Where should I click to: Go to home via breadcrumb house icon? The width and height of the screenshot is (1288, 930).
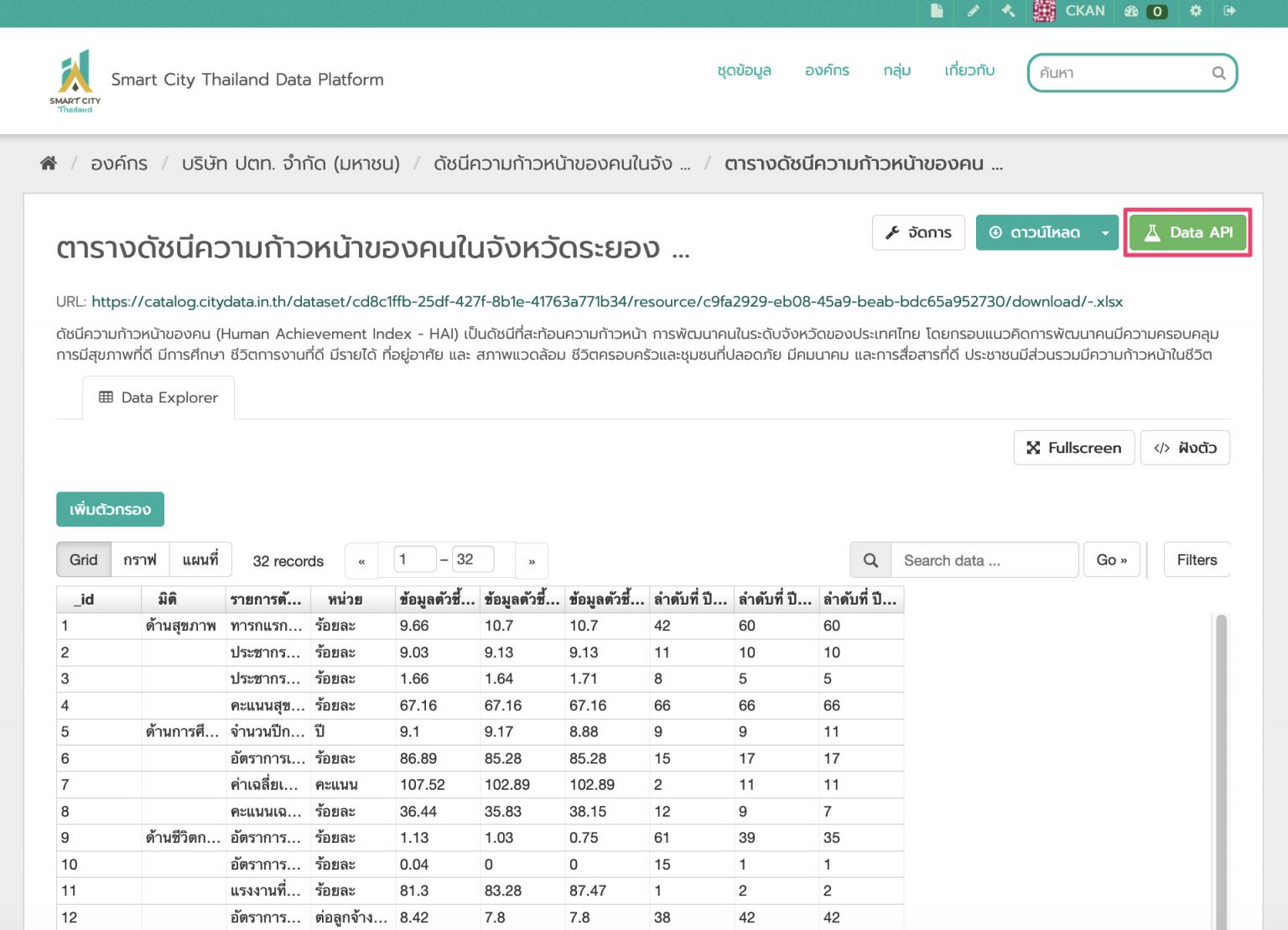49,164
